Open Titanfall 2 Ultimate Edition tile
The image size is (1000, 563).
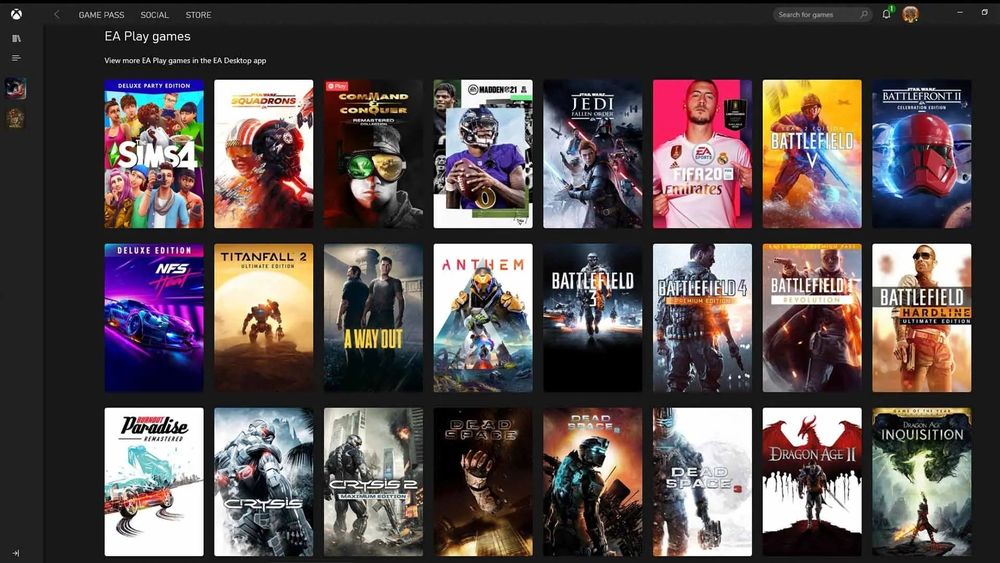pyautogui.click(x=264, y=318)
